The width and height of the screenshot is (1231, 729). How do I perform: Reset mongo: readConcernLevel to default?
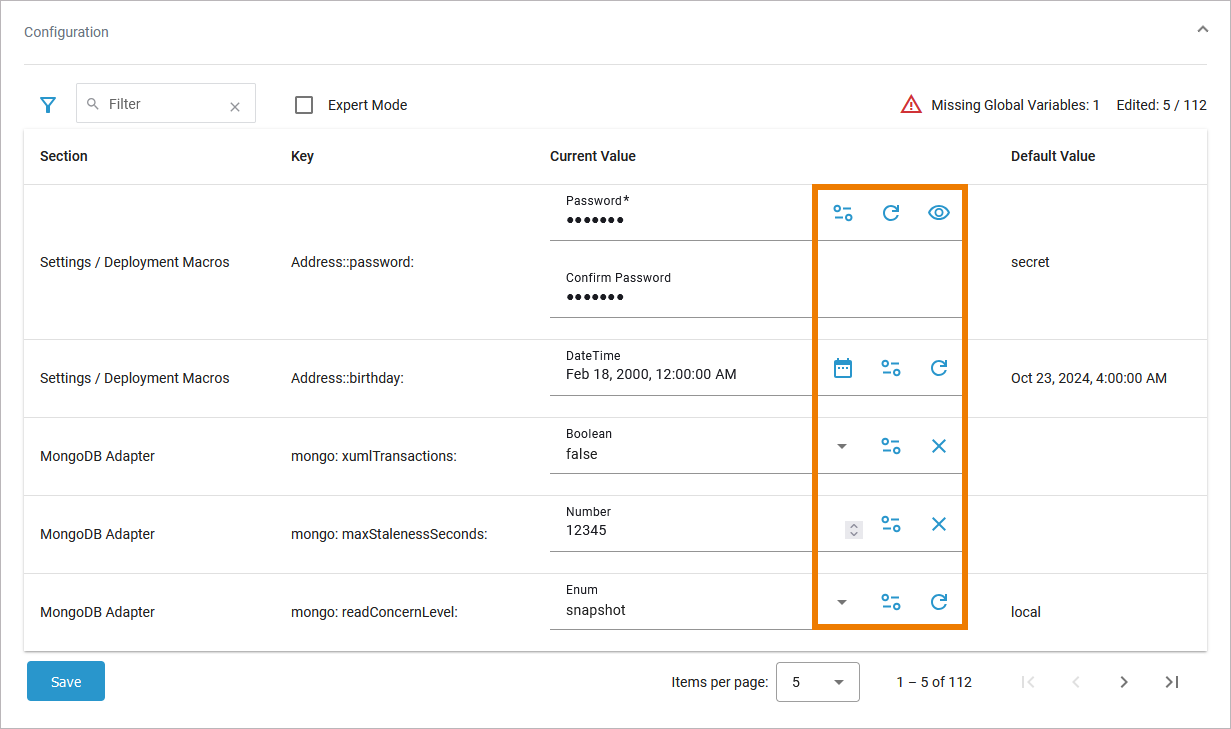click(938, 602)
